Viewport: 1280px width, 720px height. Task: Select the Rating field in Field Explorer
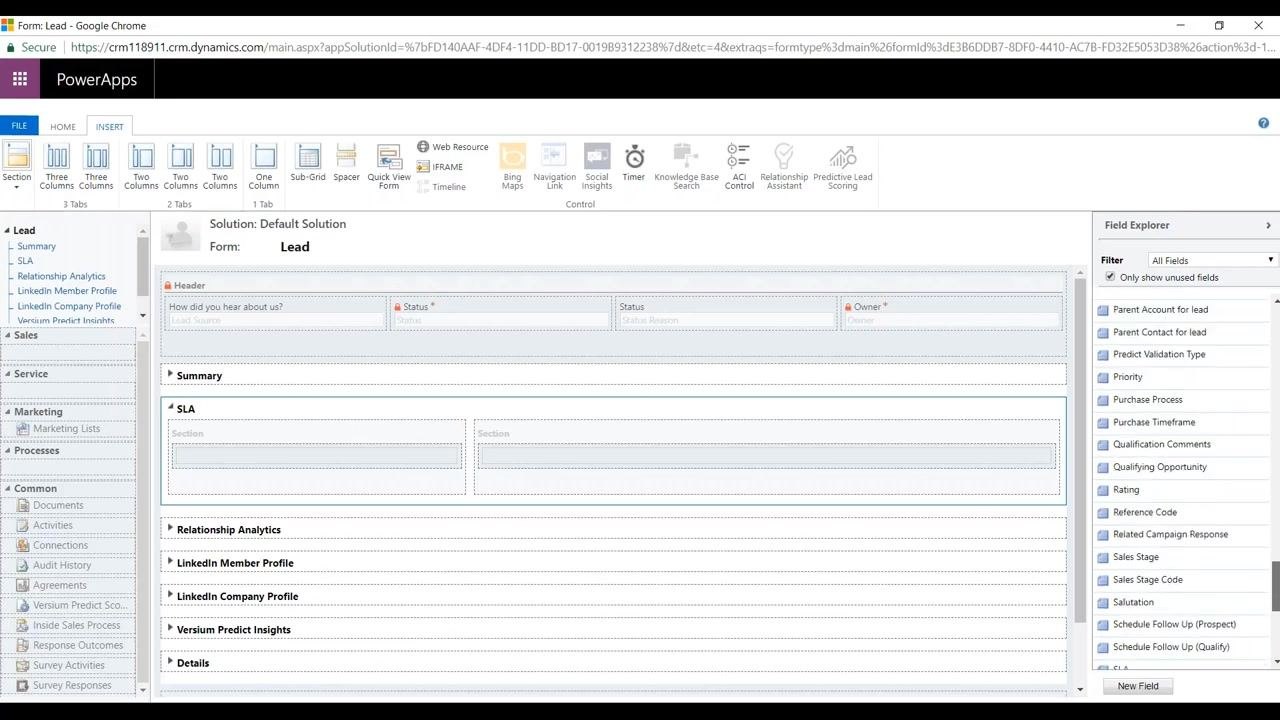tap(1125, 490)
